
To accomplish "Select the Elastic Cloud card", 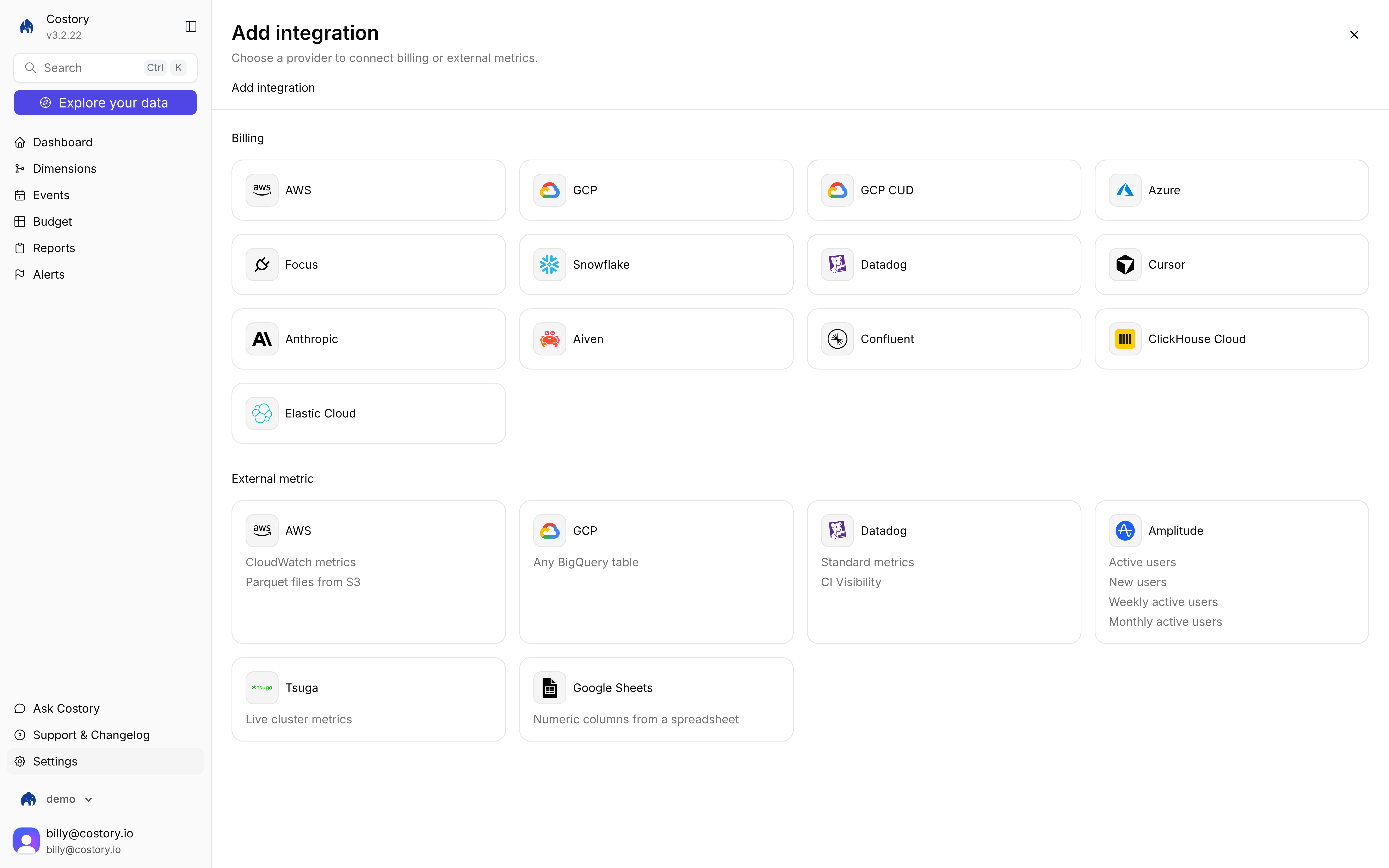I will pos(369,413).
